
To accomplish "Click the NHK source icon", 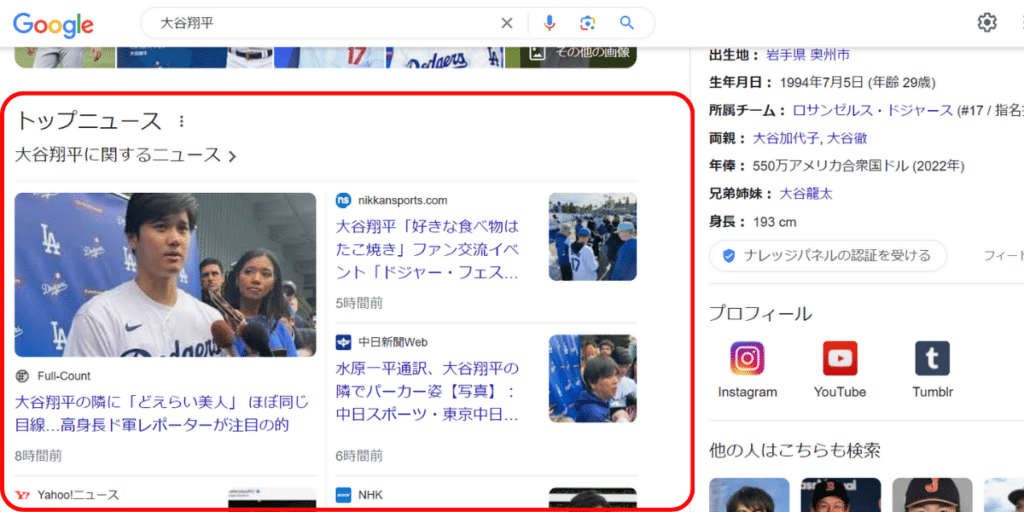I will click(x=344, y=494).
